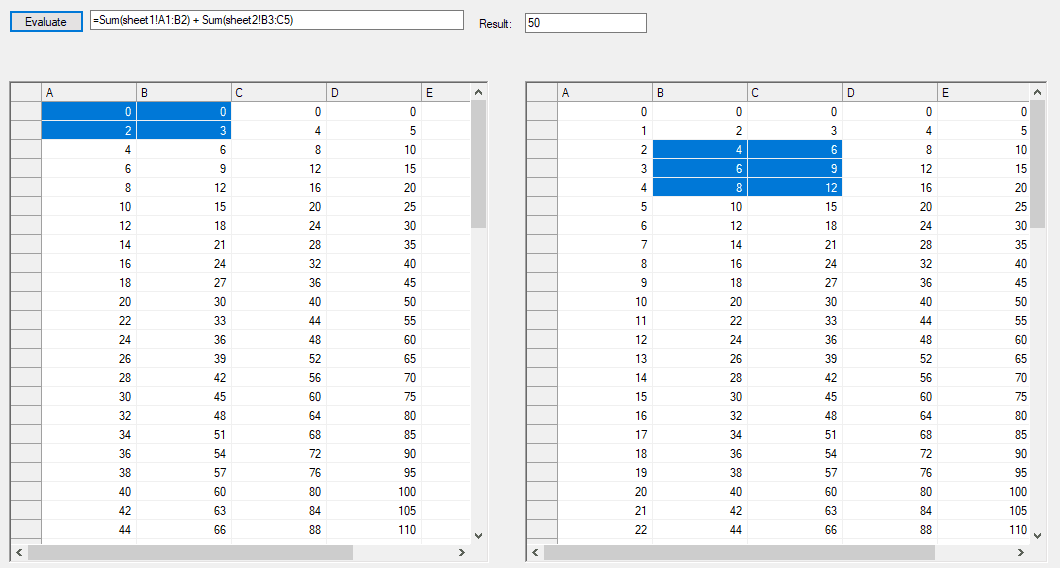Screen dimensions: 1060x568
Task: Click cell 88 in left grid column C
Action: pos(279,529)
